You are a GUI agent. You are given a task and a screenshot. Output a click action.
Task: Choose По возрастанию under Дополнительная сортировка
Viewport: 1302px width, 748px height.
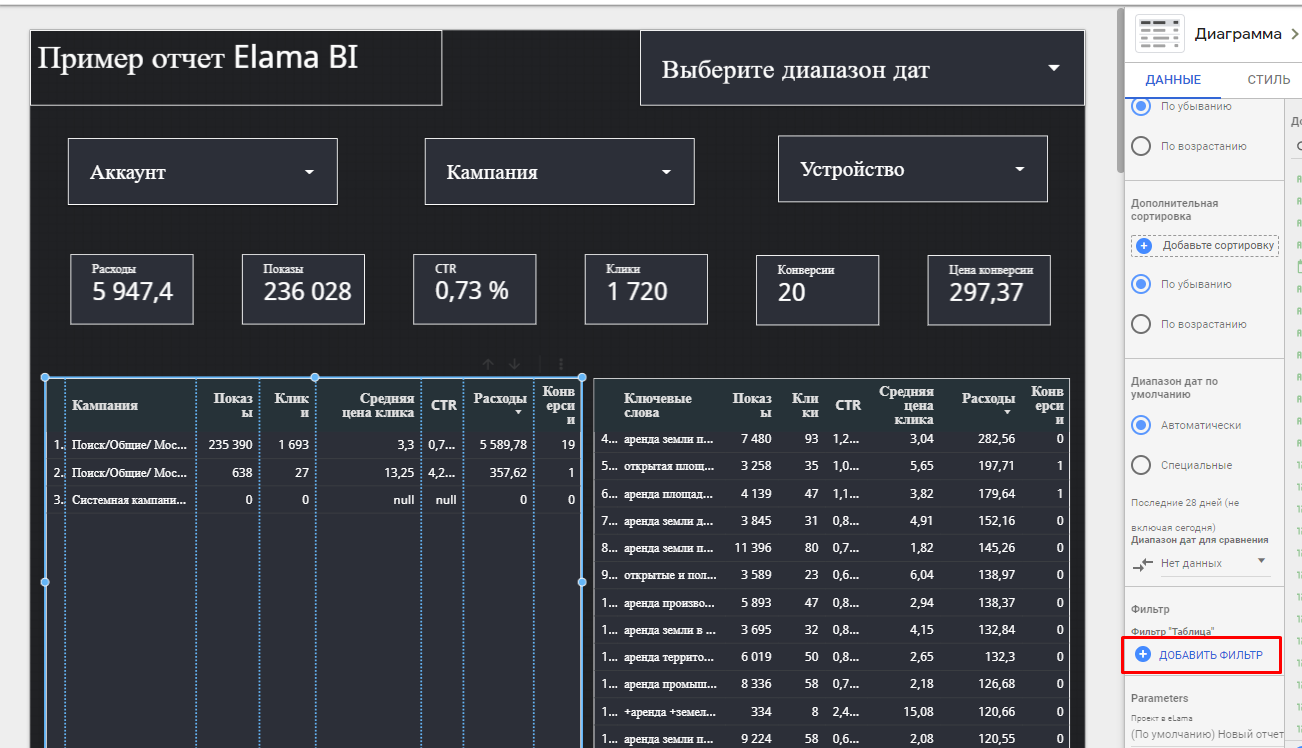[x=1141, y=324]
